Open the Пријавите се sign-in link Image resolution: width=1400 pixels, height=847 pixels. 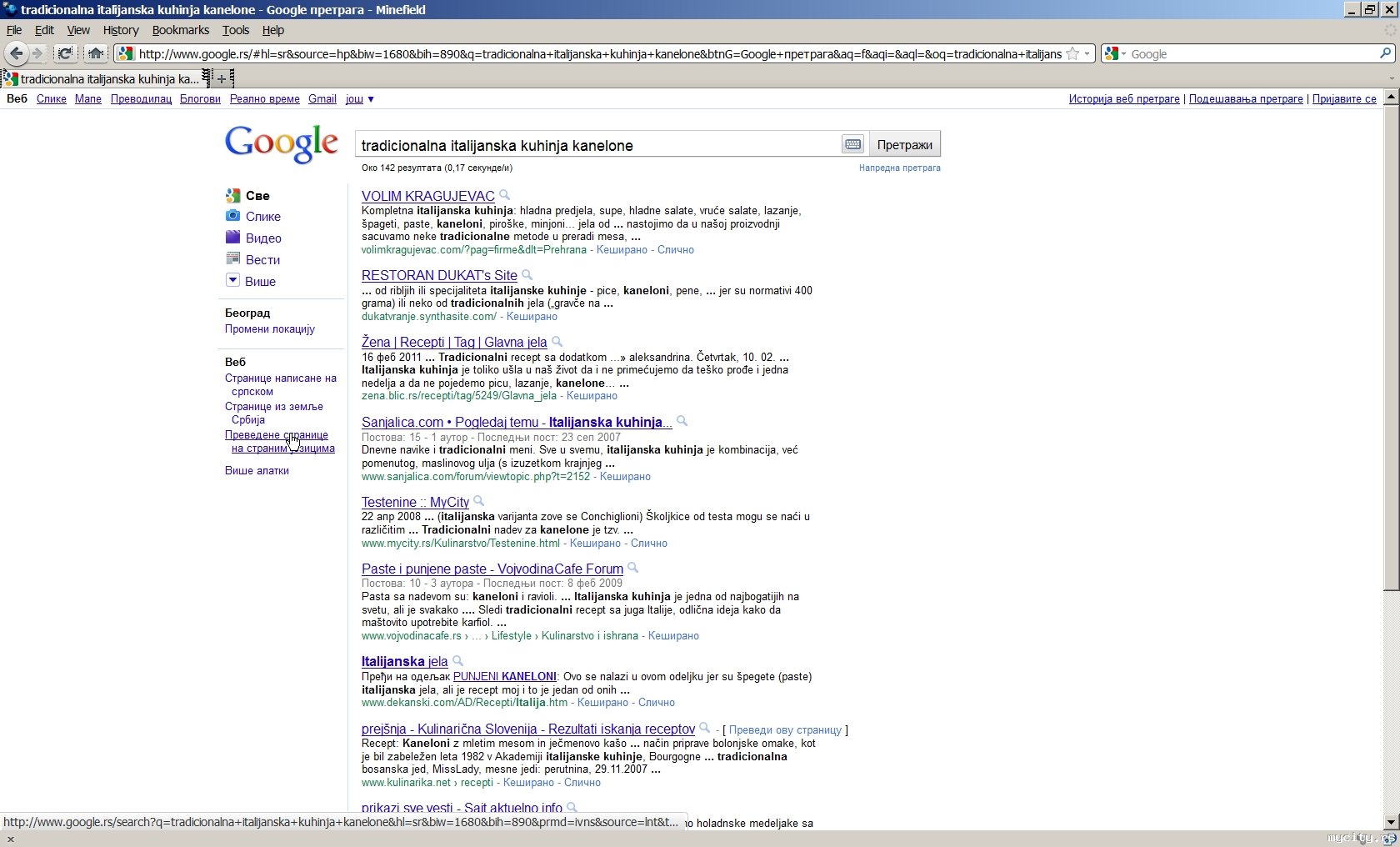[x=1344, y=98]
